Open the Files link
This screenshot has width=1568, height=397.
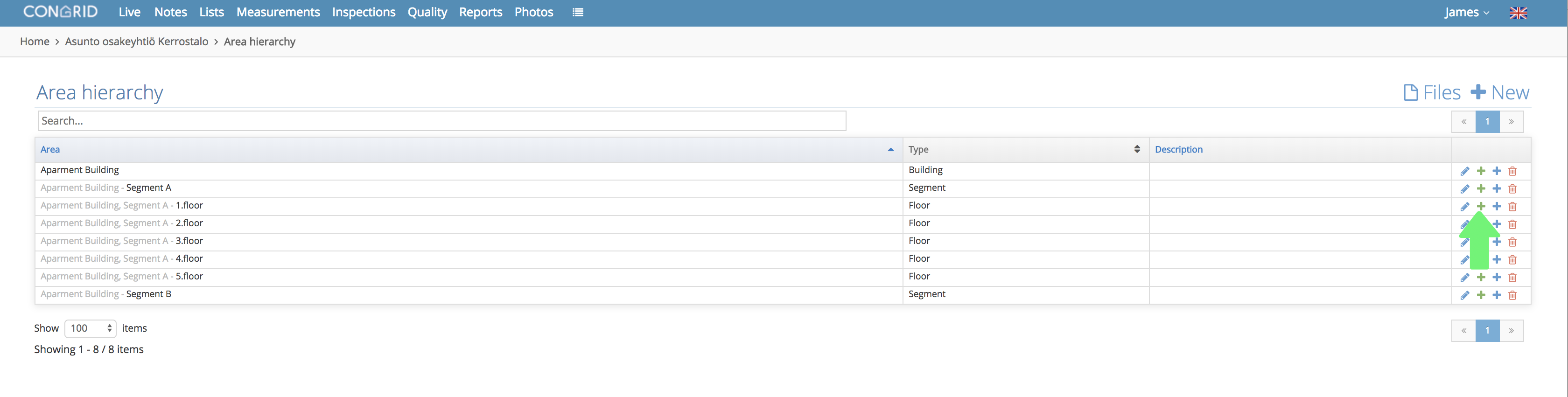(x=1432, y=92)
